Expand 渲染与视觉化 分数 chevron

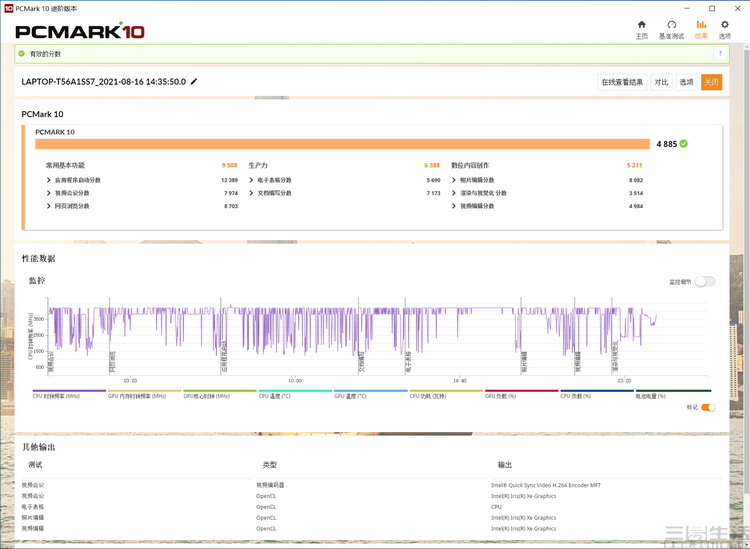click(x=454, y=193)
